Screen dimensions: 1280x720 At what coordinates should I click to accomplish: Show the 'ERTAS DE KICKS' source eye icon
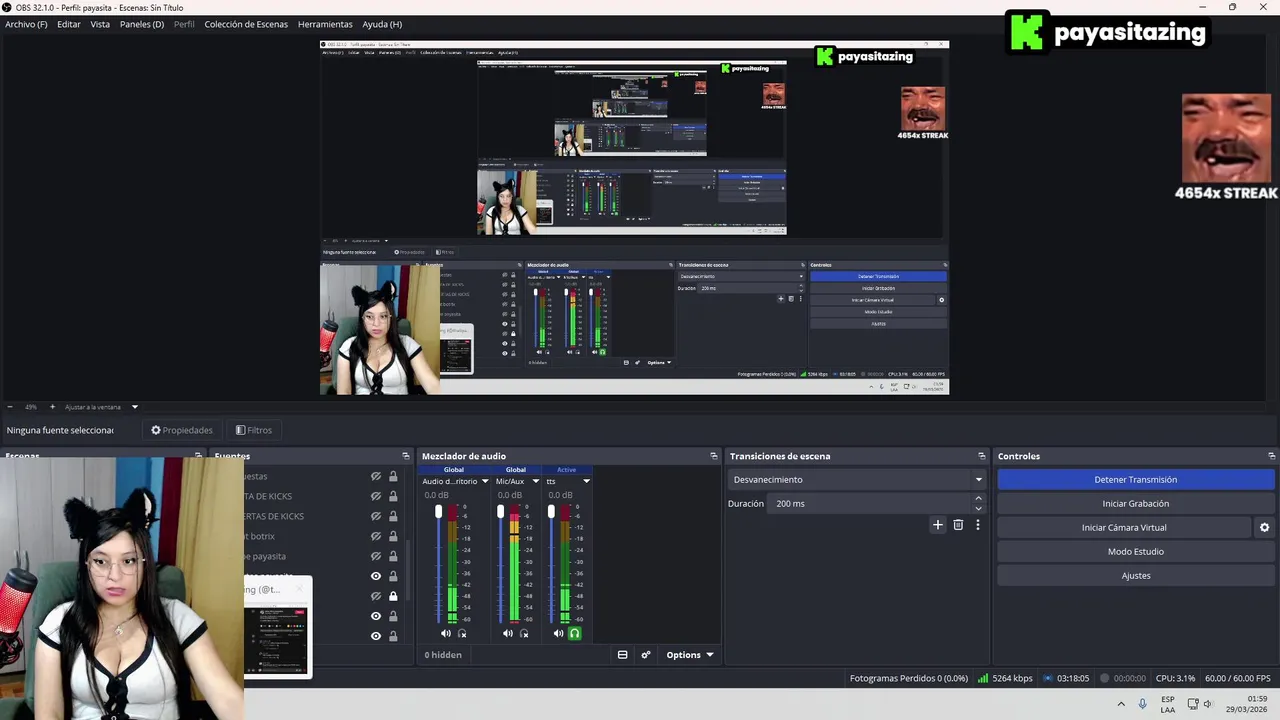tap(376, 516)
